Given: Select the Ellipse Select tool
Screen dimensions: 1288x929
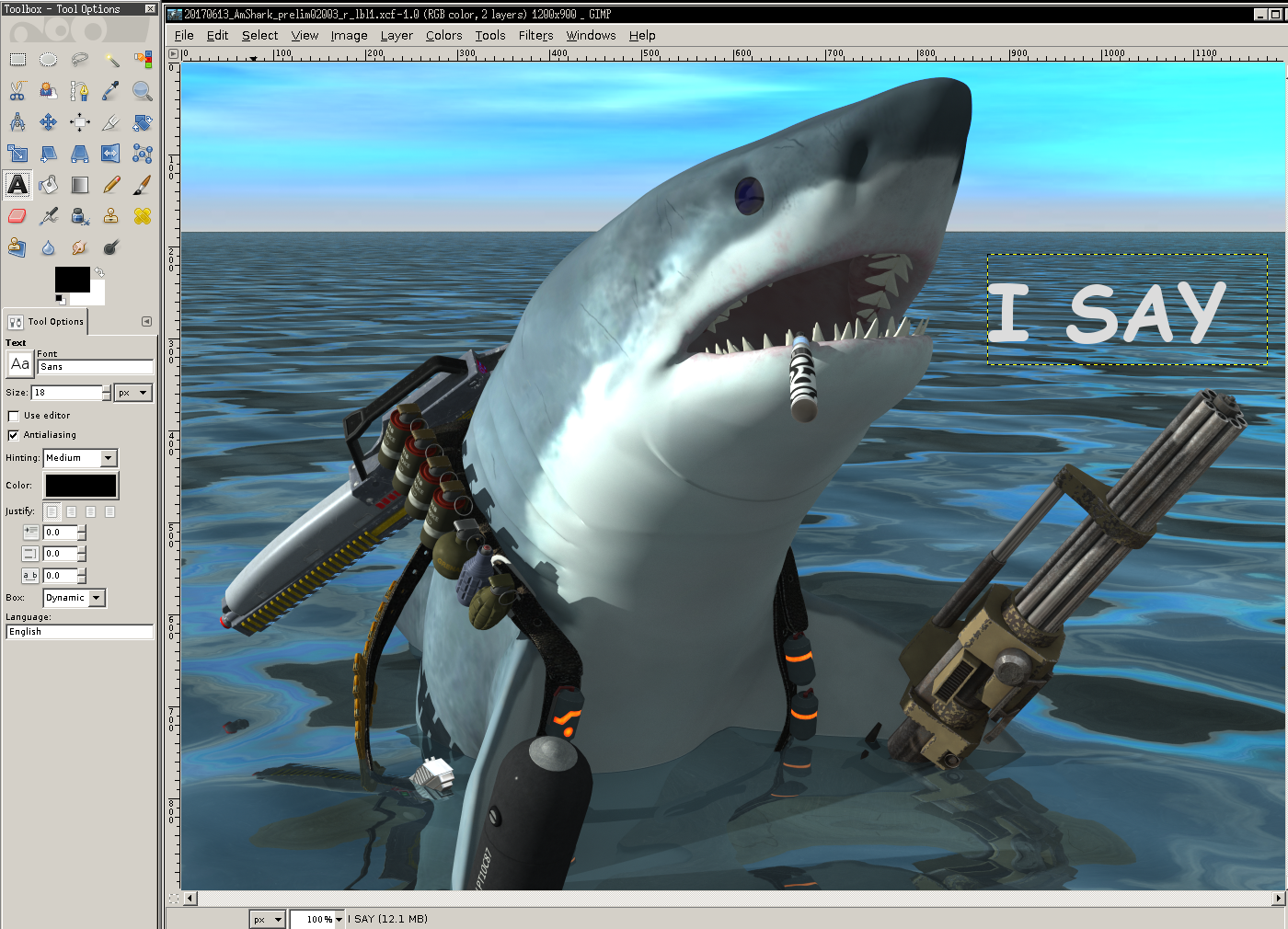Looking at the screenshot, I should 49,60.
